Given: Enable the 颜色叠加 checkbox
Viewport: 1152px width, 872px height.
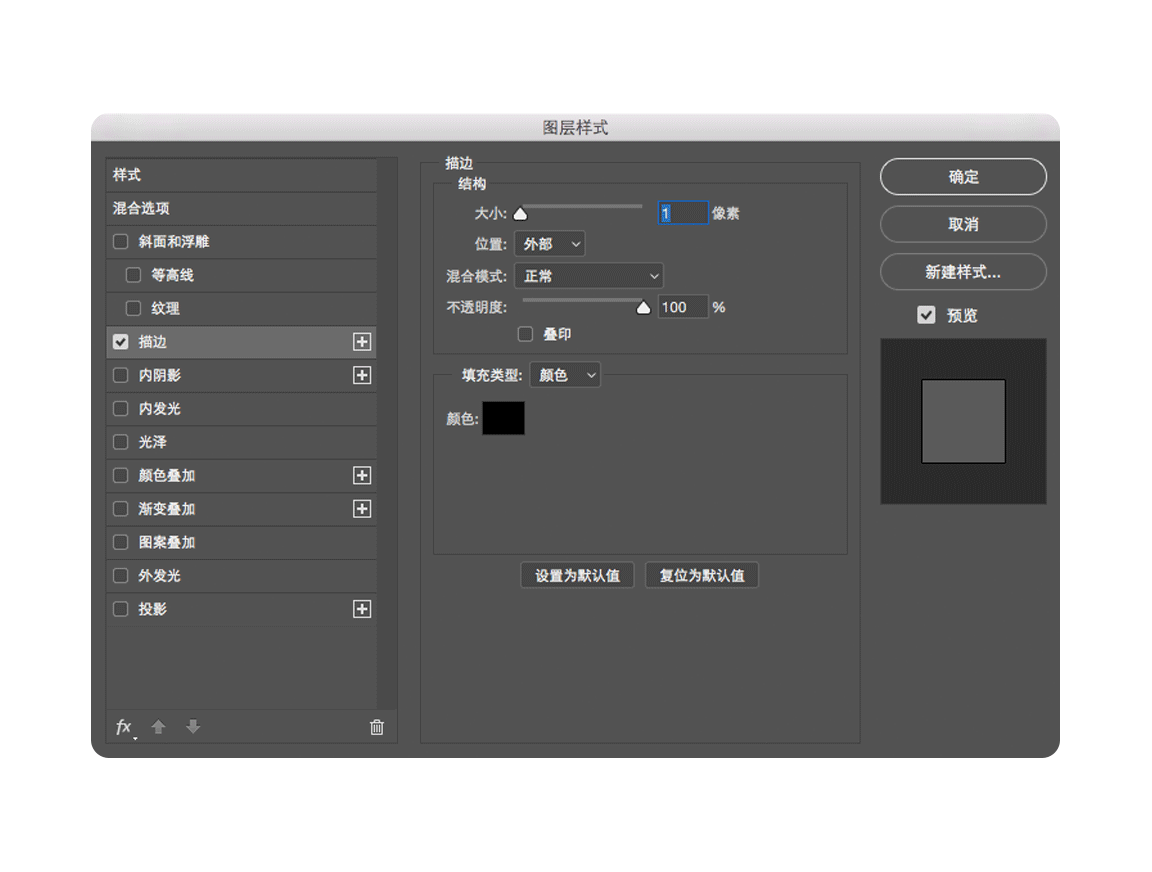Looking at the screenshot, I should 120,475.
